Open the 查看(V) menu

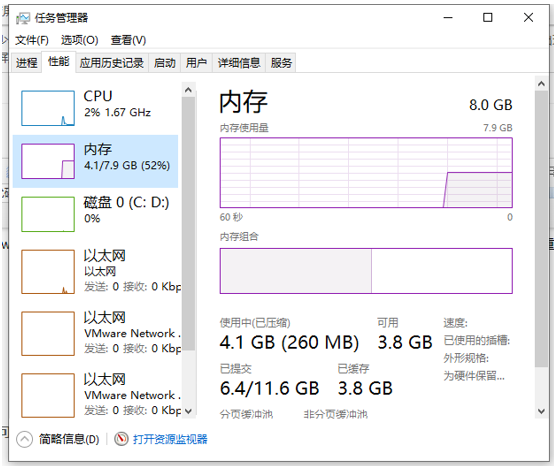[x=128, y=40]
